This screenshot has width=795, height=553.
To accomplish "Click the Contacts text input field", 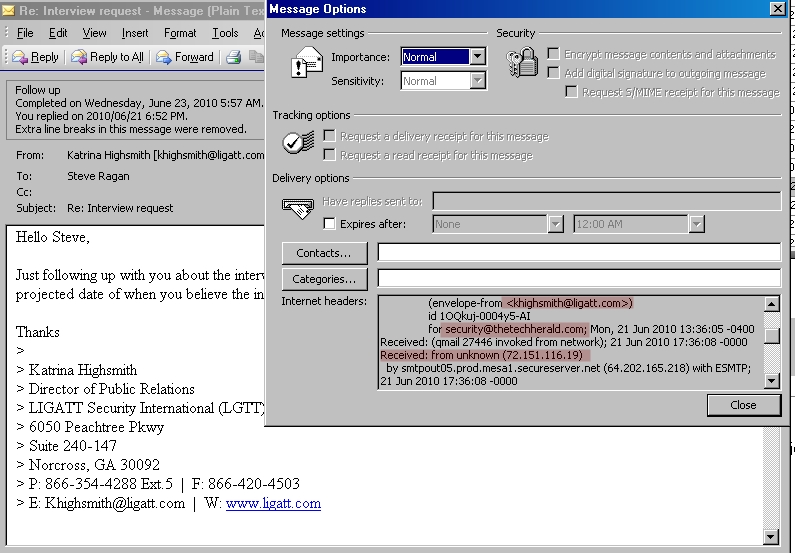I will pyautogui.click(x=579, y=252).
